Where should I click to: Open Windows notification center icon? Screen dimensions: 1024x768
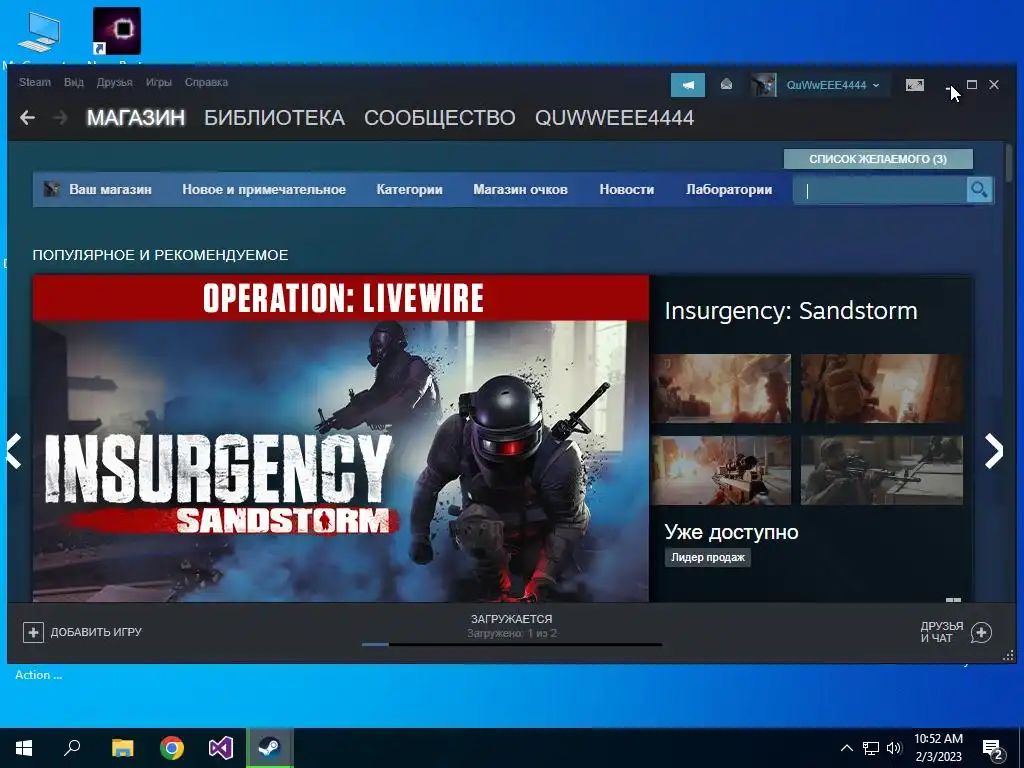(993, 749)
